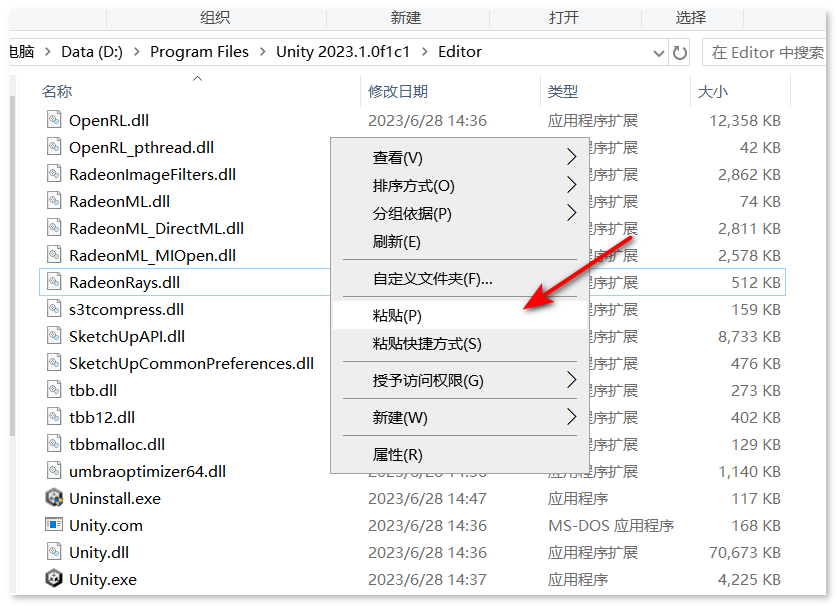Screen dimensions: 837x606
Task: Click size value 70,673 KB
Action: click(x=745, y=552)
